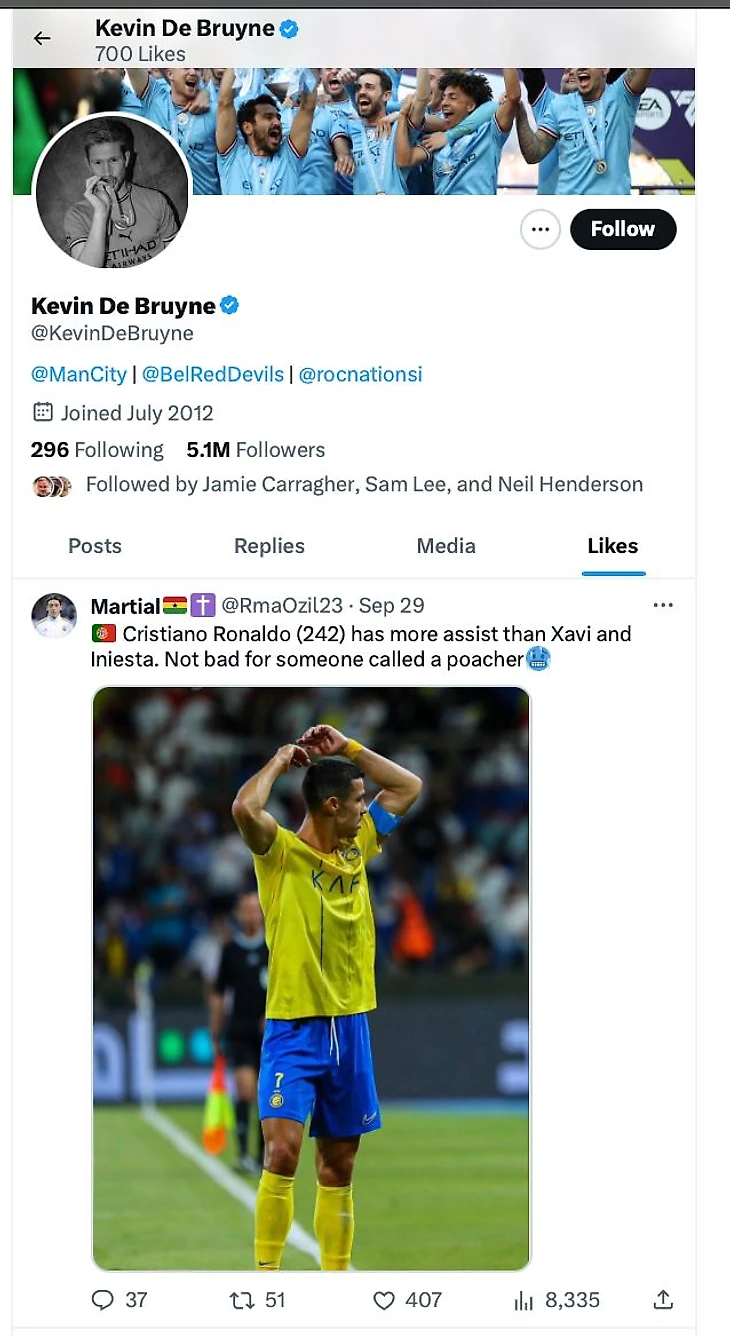View tweet analytics bar chart icon
The width and height of the screenshot is (730, 1336).
click(x=523, y=1299)
